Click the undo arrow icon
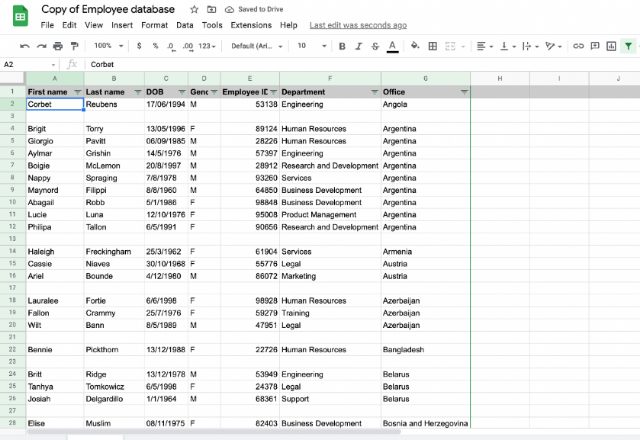Viewport: 640px width, 440px height. (24, 46)
